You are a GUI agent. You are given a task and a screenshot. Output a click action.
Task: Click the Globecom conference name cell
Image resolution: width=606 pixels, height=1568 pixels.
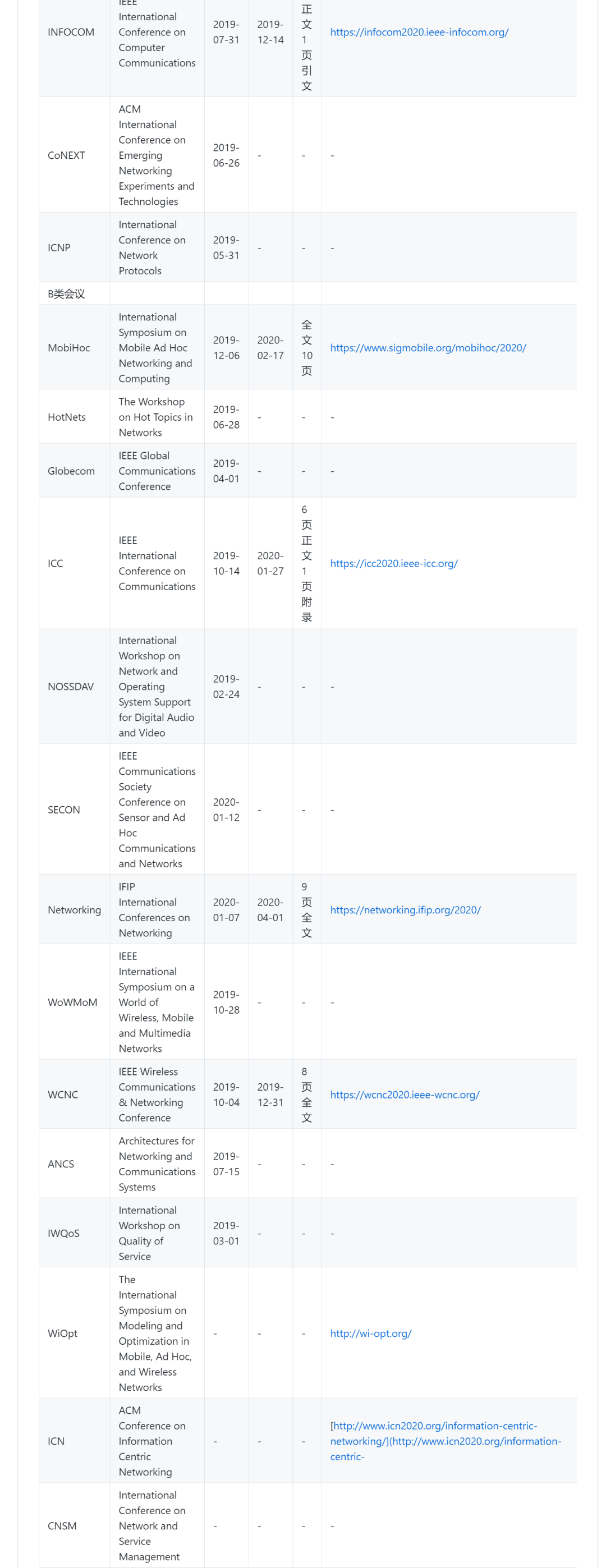(71, 471)
